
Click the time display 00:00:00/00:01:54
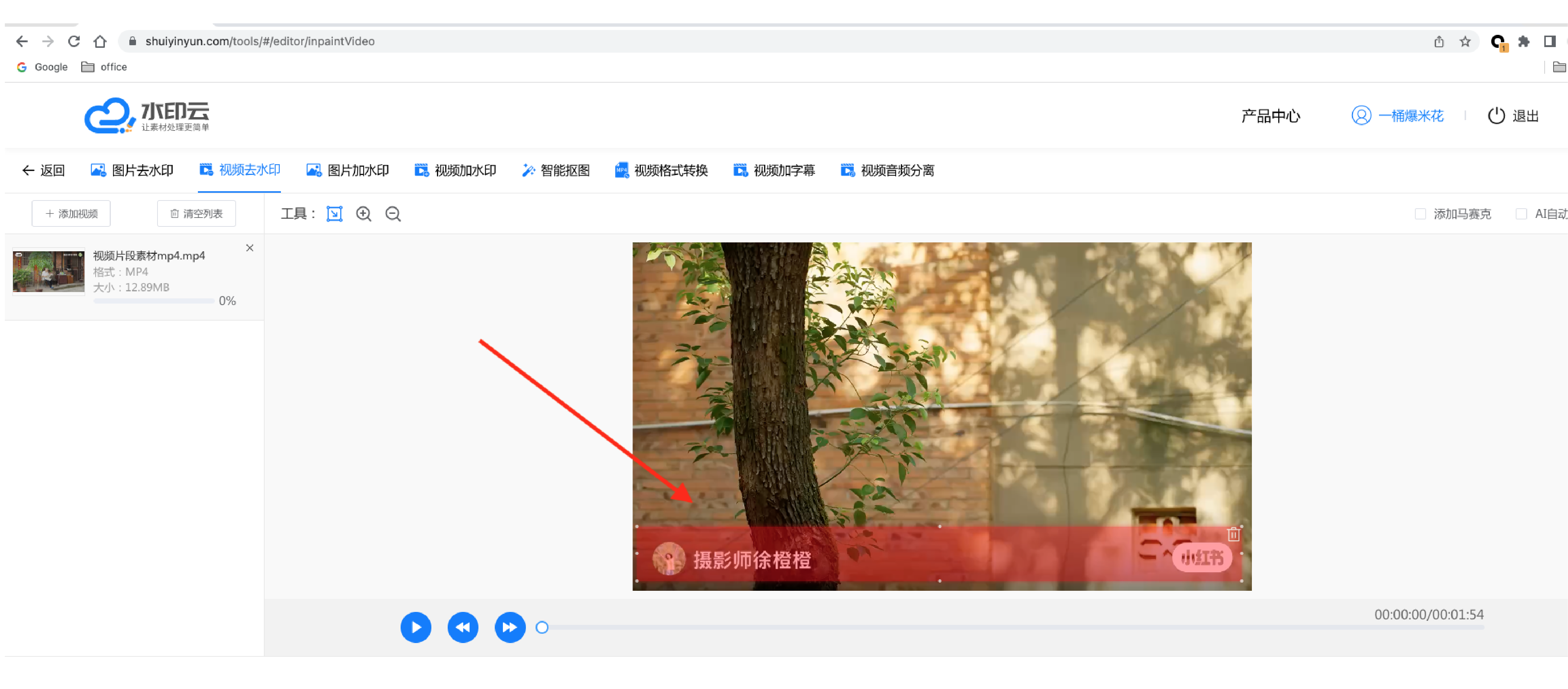pyautogui.click(x=1429, y=615)
